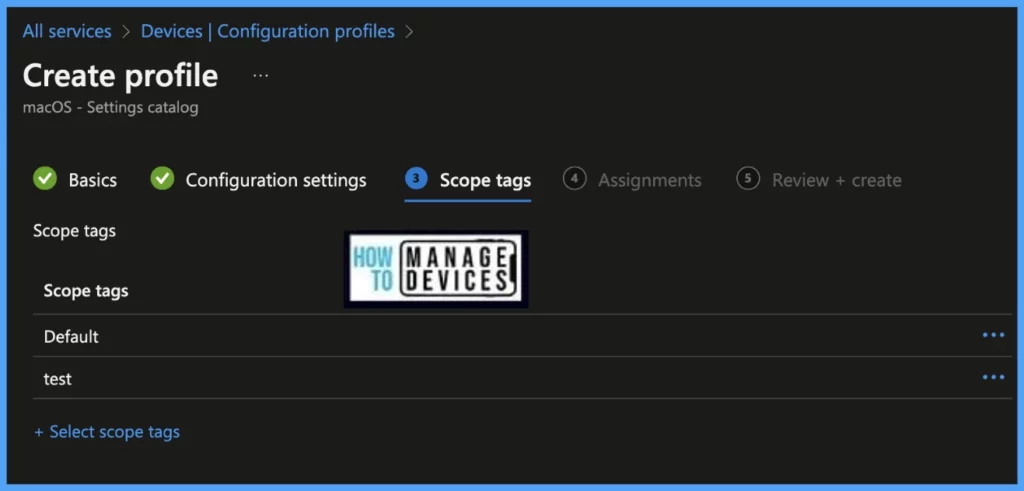Click the step 3 circle icon
This screenshot has width=1024, height=491.
pyautogui.click(x=416, y=179)
